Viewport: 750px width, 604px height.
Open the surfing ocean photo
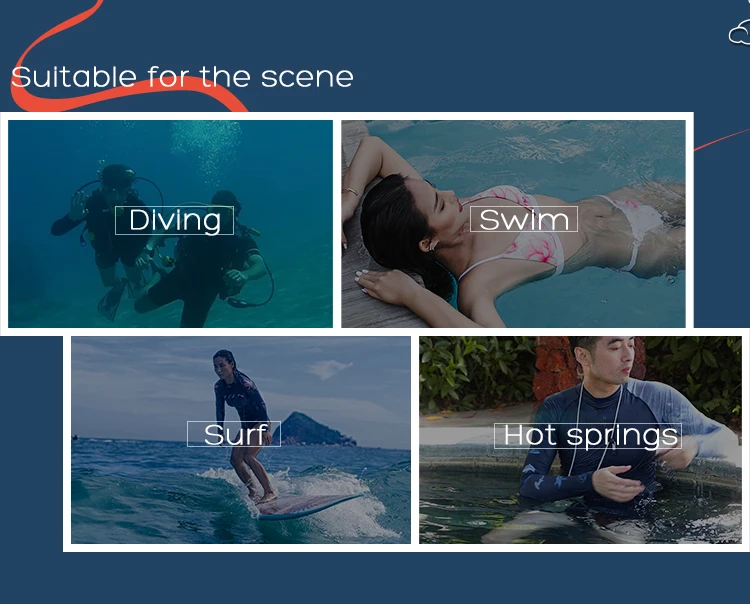[241, 440]
